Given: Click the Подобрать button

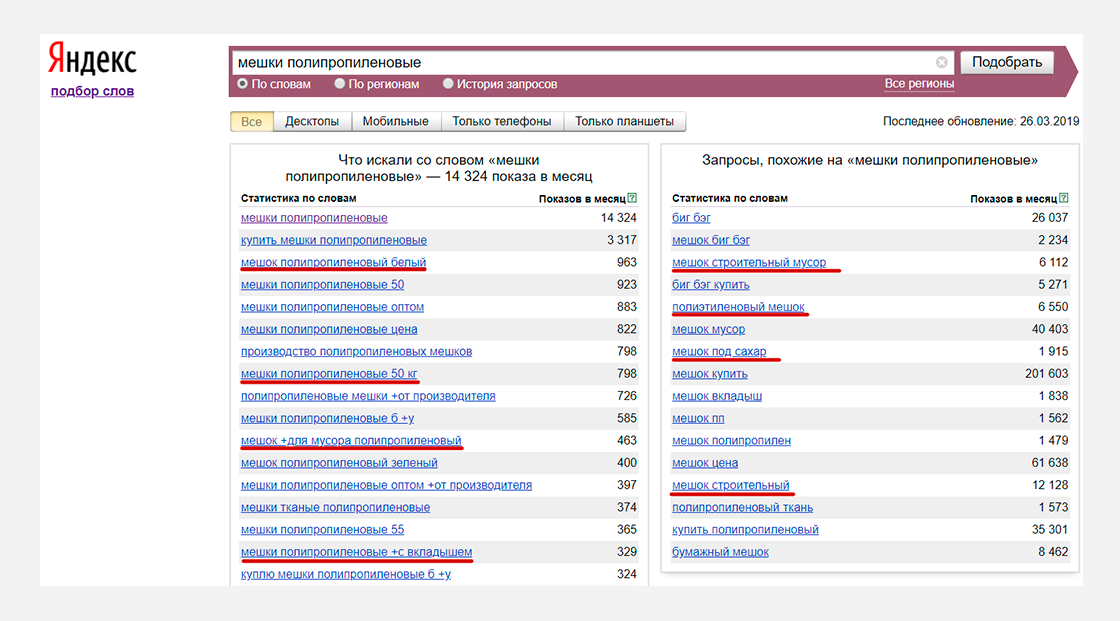Looking at the screenshot, I should coord(1007,62).
